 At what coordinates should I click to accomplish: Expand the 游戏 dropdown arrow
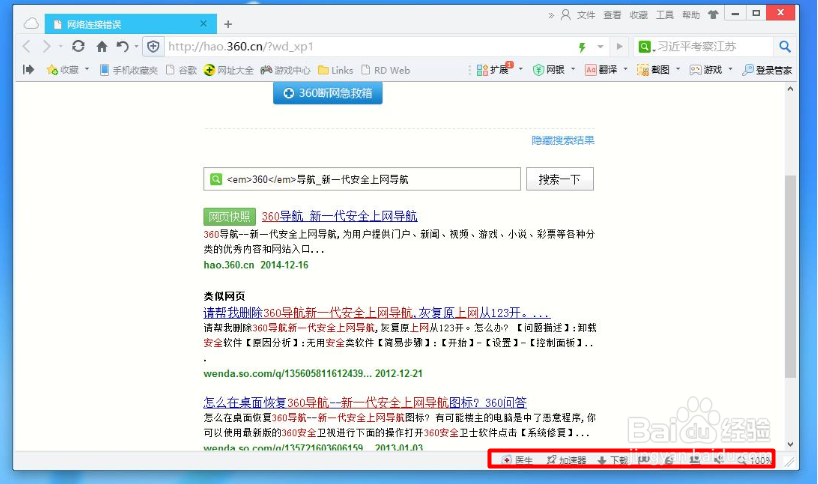point(730,69)
